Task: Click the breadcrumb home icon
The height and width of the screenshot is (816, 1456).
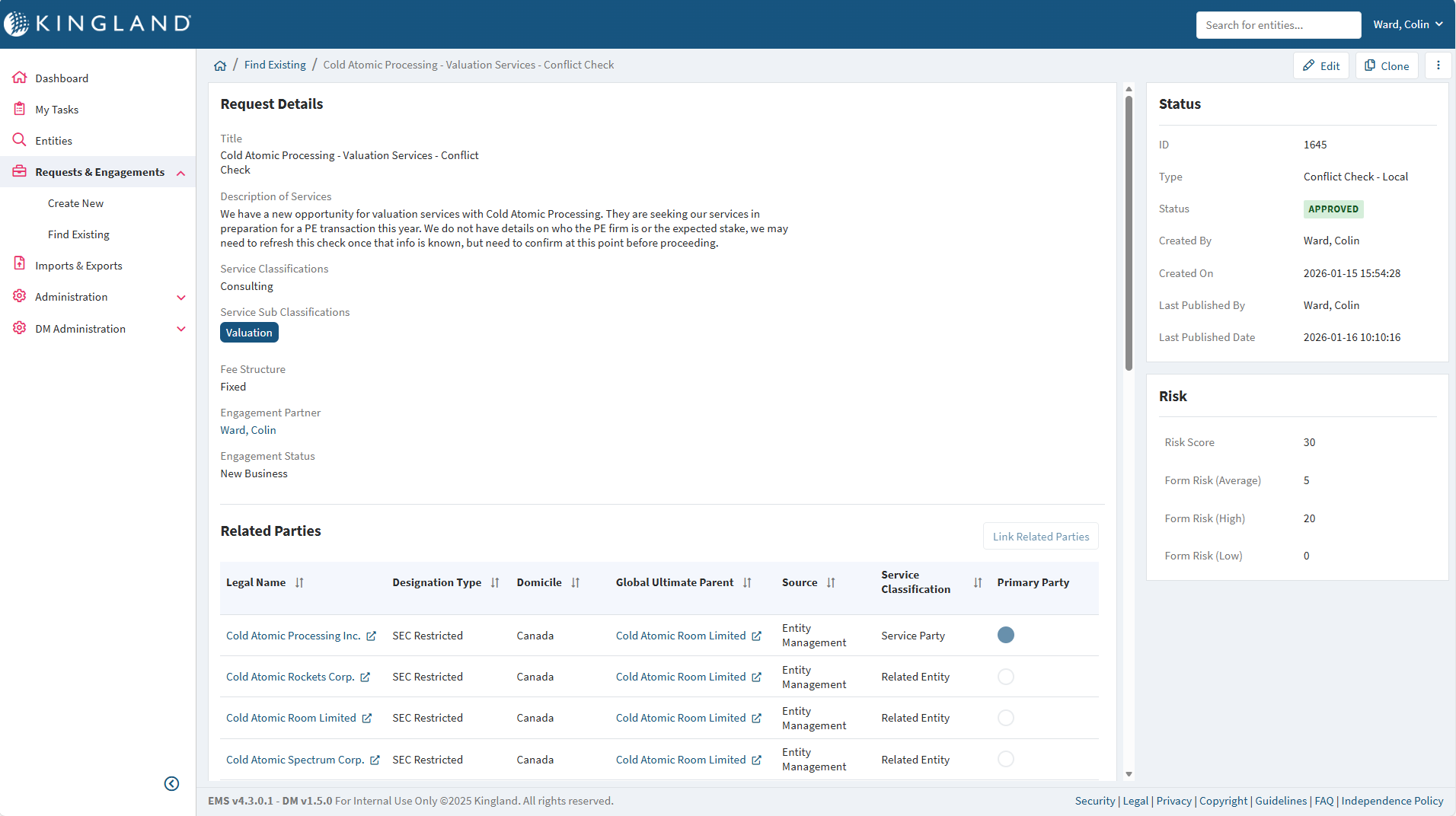Action: 220,65
